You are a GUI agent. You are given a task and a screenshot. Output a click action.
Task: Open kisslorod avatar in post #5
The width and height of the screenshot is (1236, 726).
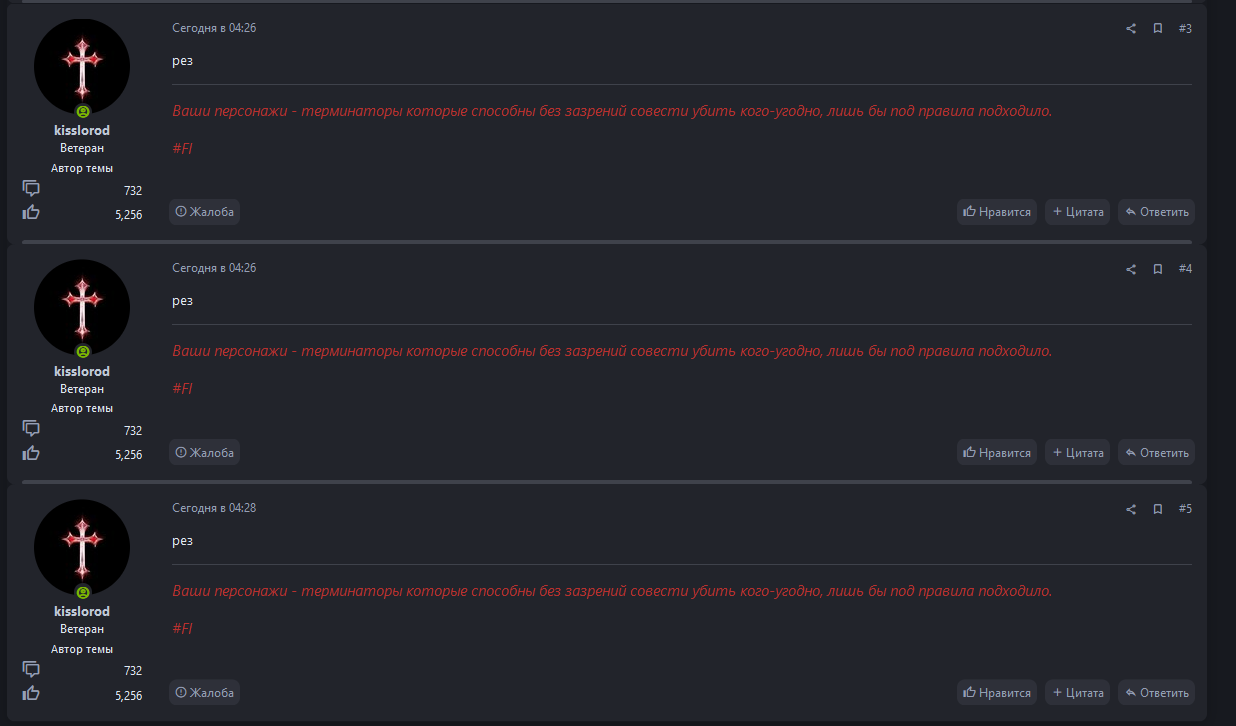click(x=82, y=547)
